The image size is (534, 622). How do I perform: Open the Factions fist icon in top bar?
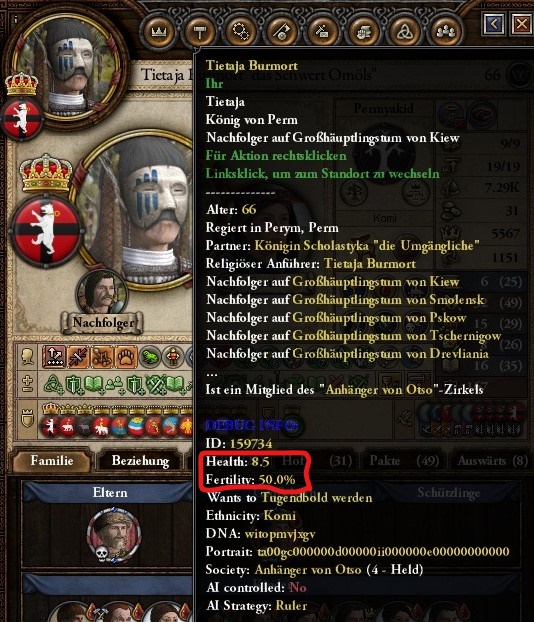coord(364,31)
